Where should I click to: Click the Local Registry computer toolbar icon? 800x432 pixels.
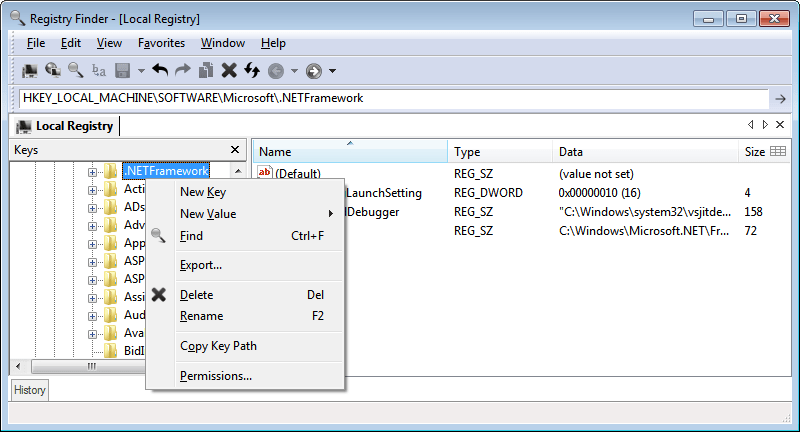(x=30, y=70)
